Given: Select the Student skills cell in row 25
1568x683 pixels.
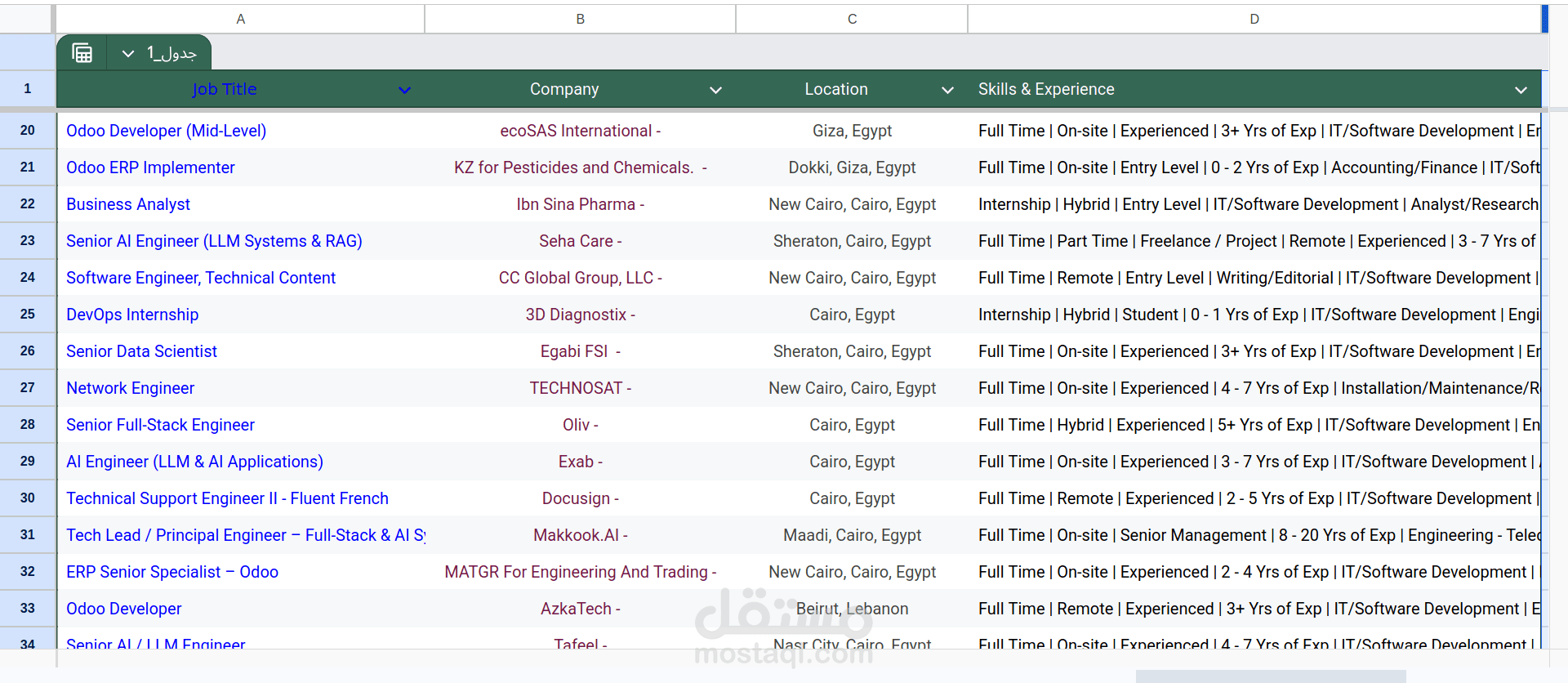Looking at the screenshot, I should click(x=1254, y=315).
